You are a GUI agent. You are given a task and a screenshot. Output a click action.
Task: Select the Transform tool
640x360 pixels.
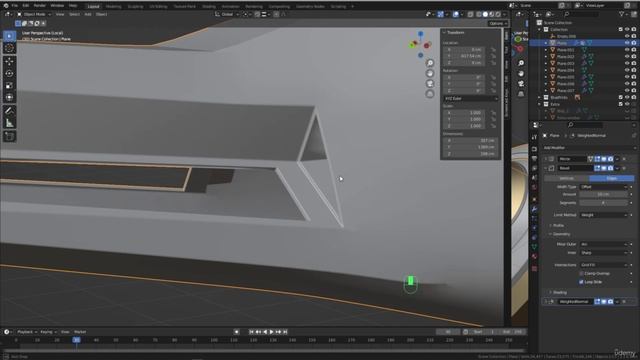[9, 97]
